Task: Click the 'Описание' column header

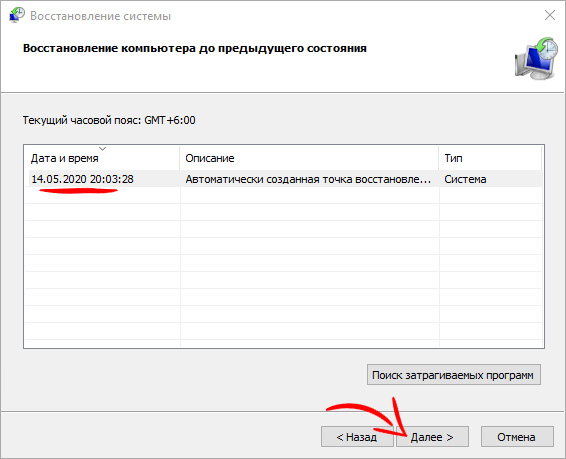Action: [309, 158]
